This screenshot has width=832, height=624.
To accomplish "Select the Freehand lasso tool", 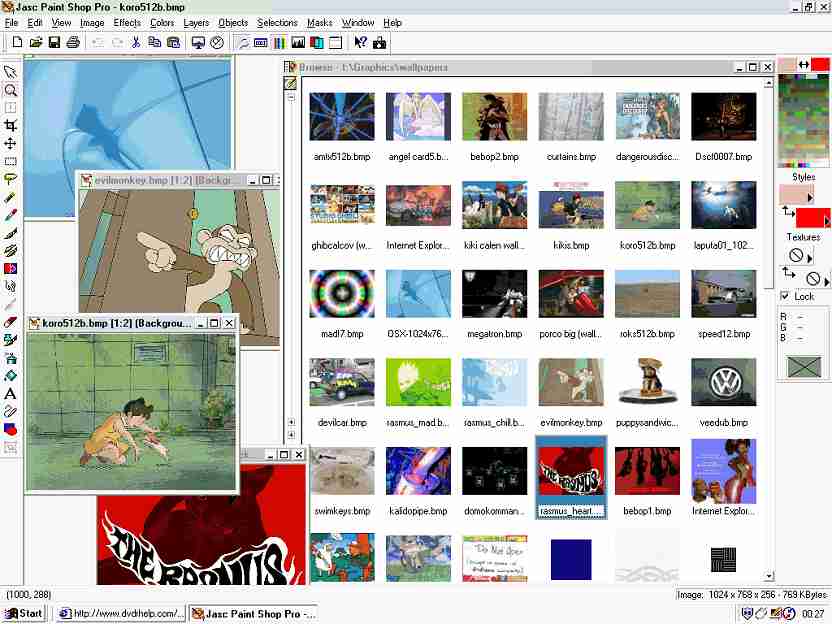I will click(10, 179).
